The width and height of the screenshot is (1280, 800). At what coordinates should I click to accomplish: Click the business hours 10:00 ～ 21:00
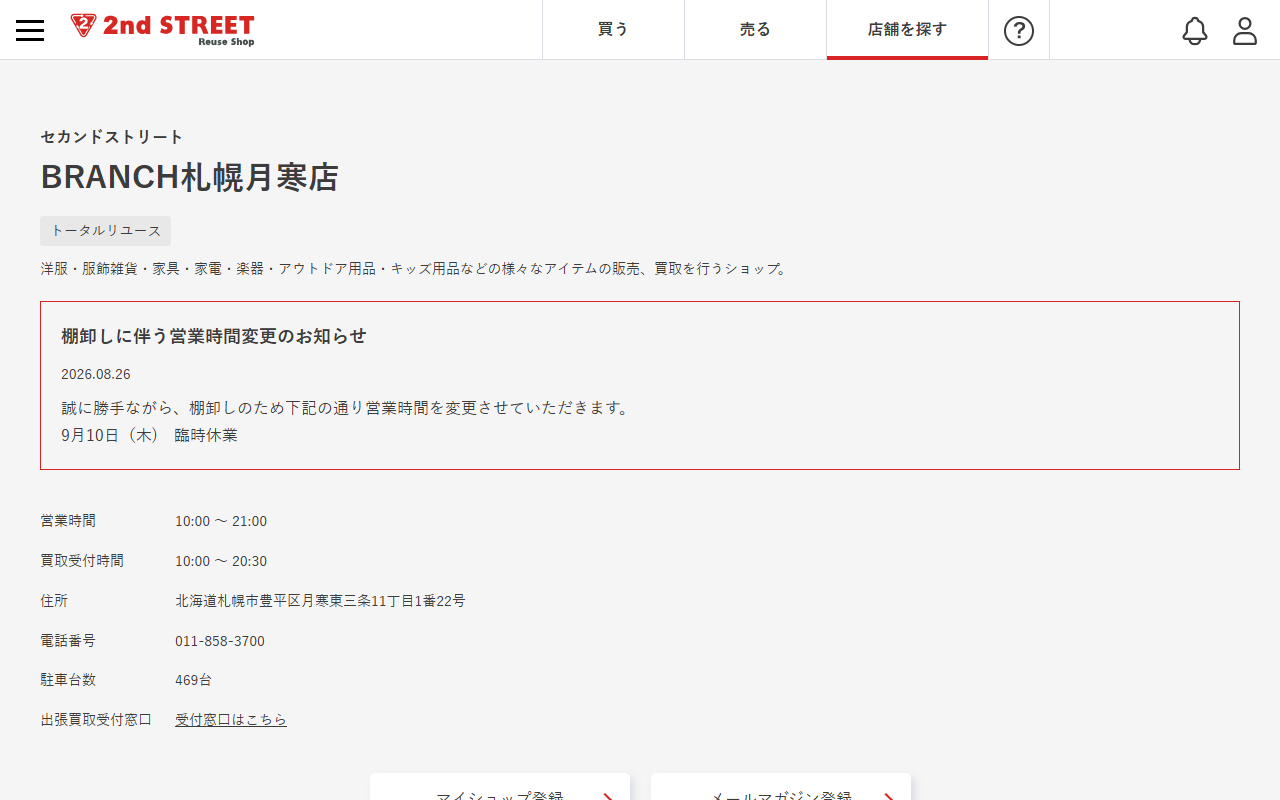coord(221,521)
